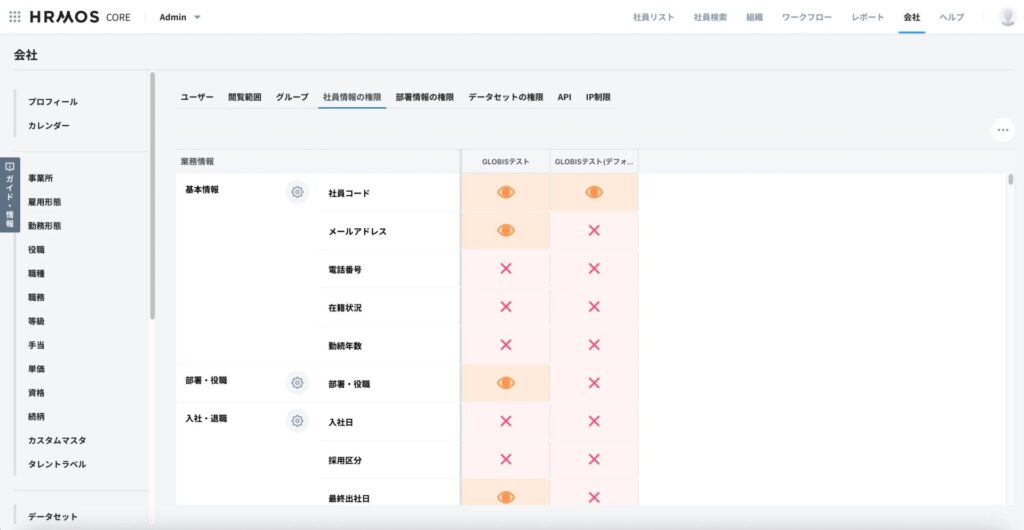Toggle メールアドレス eye icon for GLOBISテスト
Image resolution: width=1024 pixels, height=530 pixels.
(505, 230)
